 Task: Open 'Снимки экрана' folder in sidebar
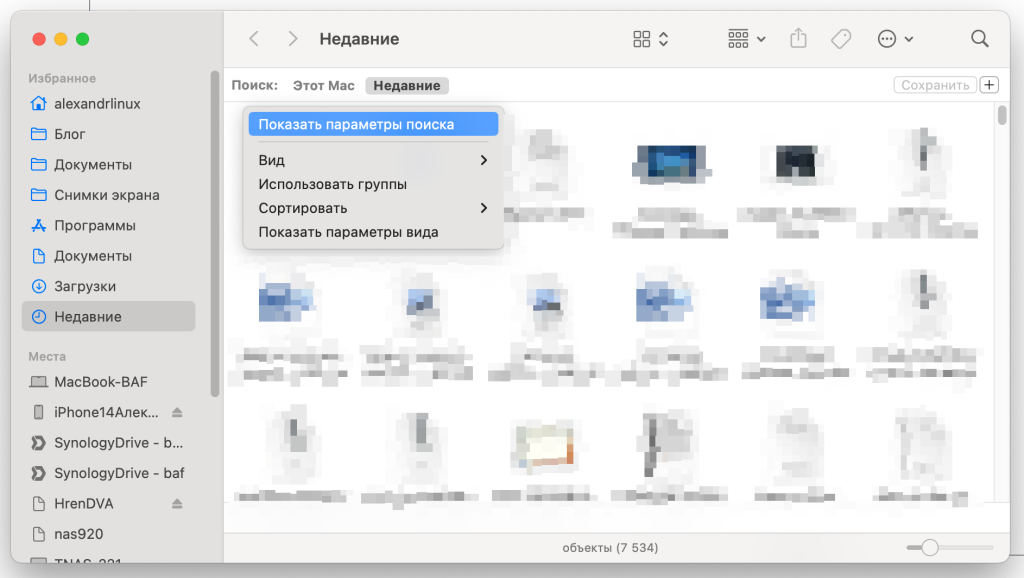[108, 195]
